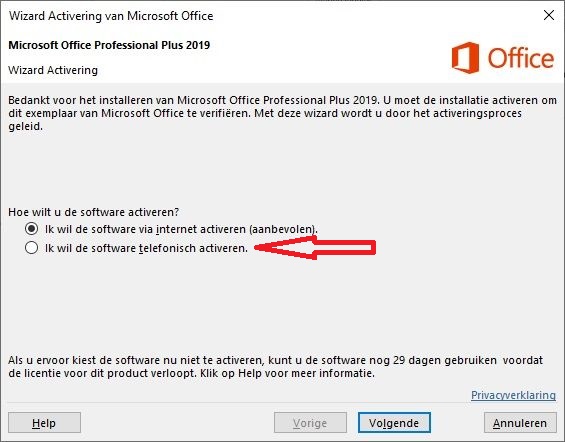
Task: Go to next step with Volgende
Action: (394, 423)
